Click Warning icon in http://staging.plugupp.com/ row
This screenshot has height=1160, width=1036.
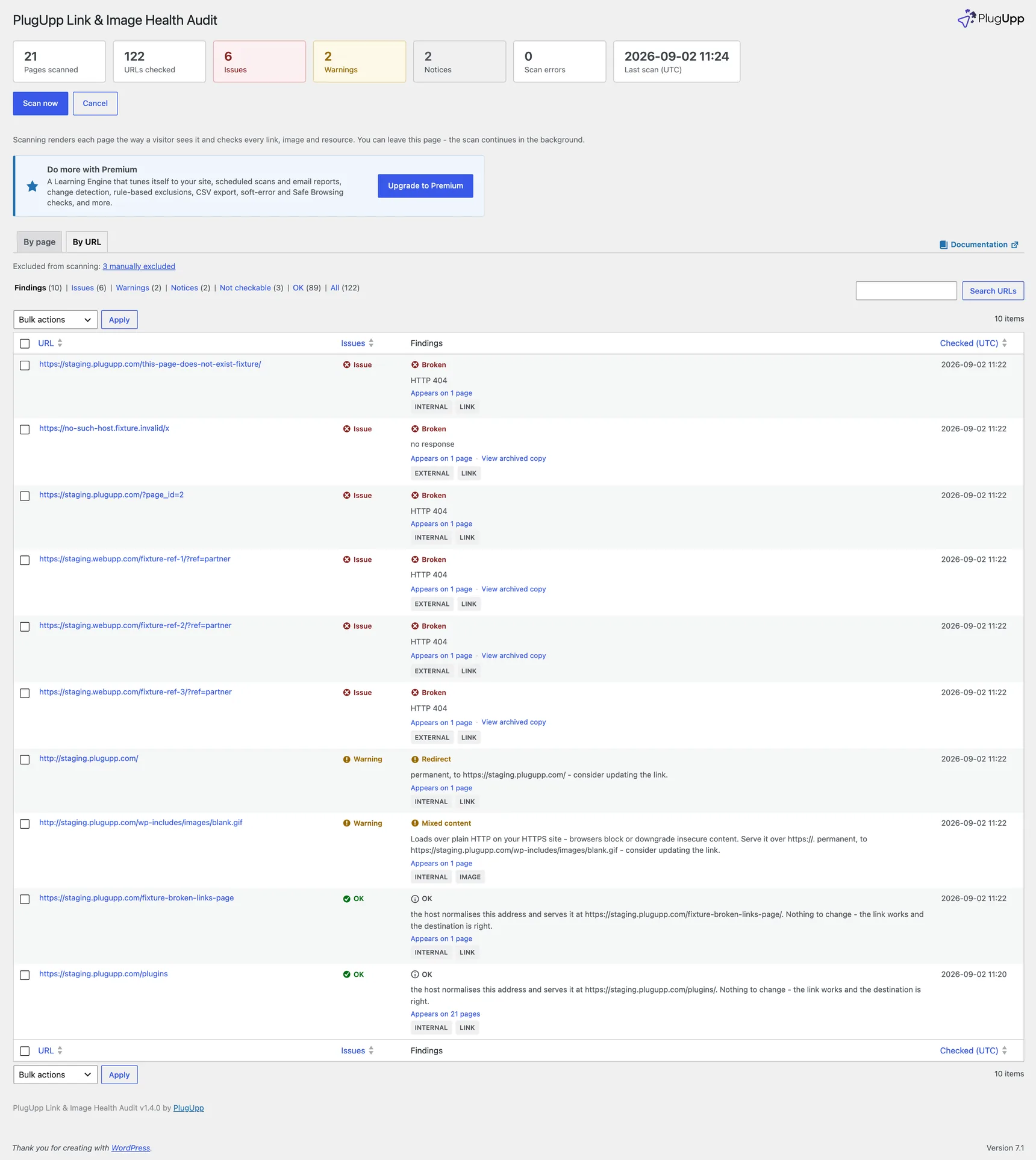click(x=347, y=759)
